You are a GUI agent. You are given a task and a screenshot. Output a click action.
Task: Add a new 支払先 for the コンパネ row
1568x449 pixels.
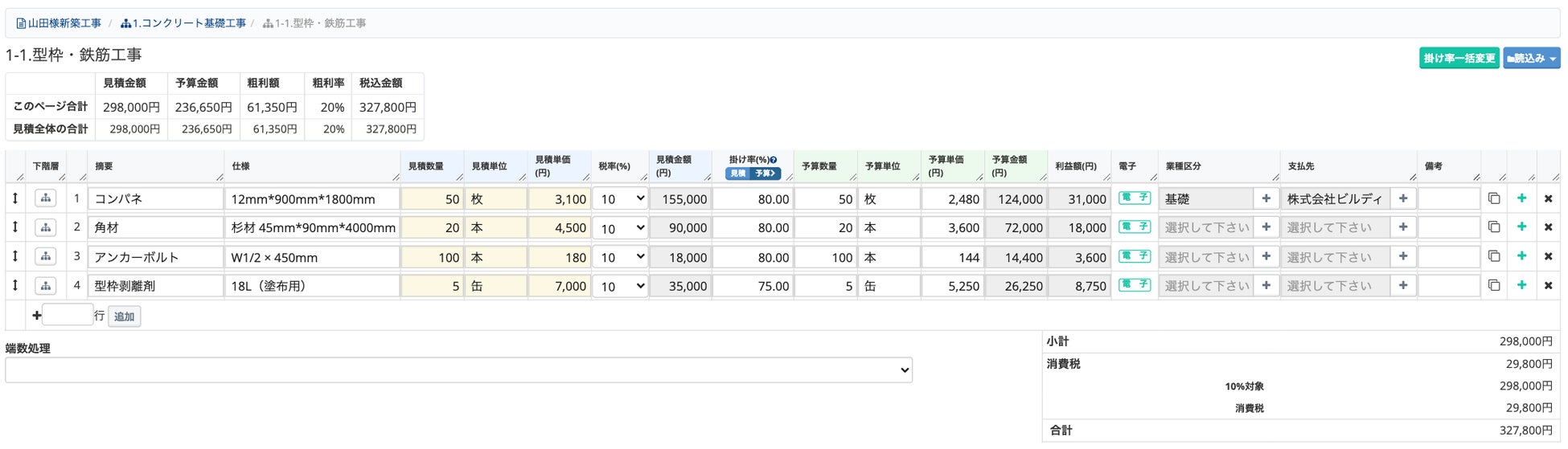point(1403,198)
